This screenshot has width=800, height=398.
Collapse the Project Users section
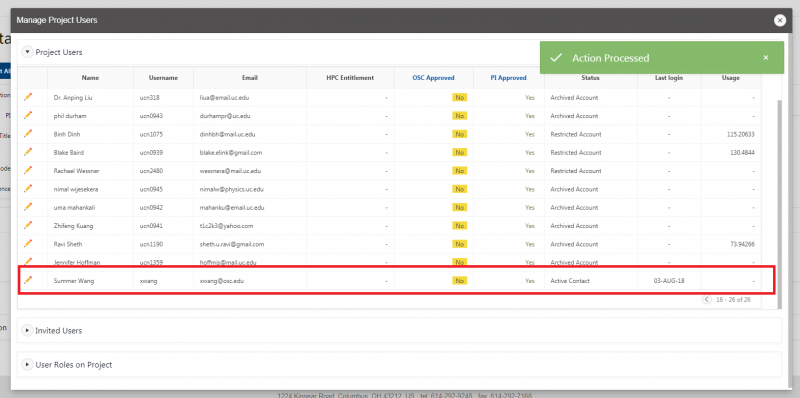pos(28,52)
